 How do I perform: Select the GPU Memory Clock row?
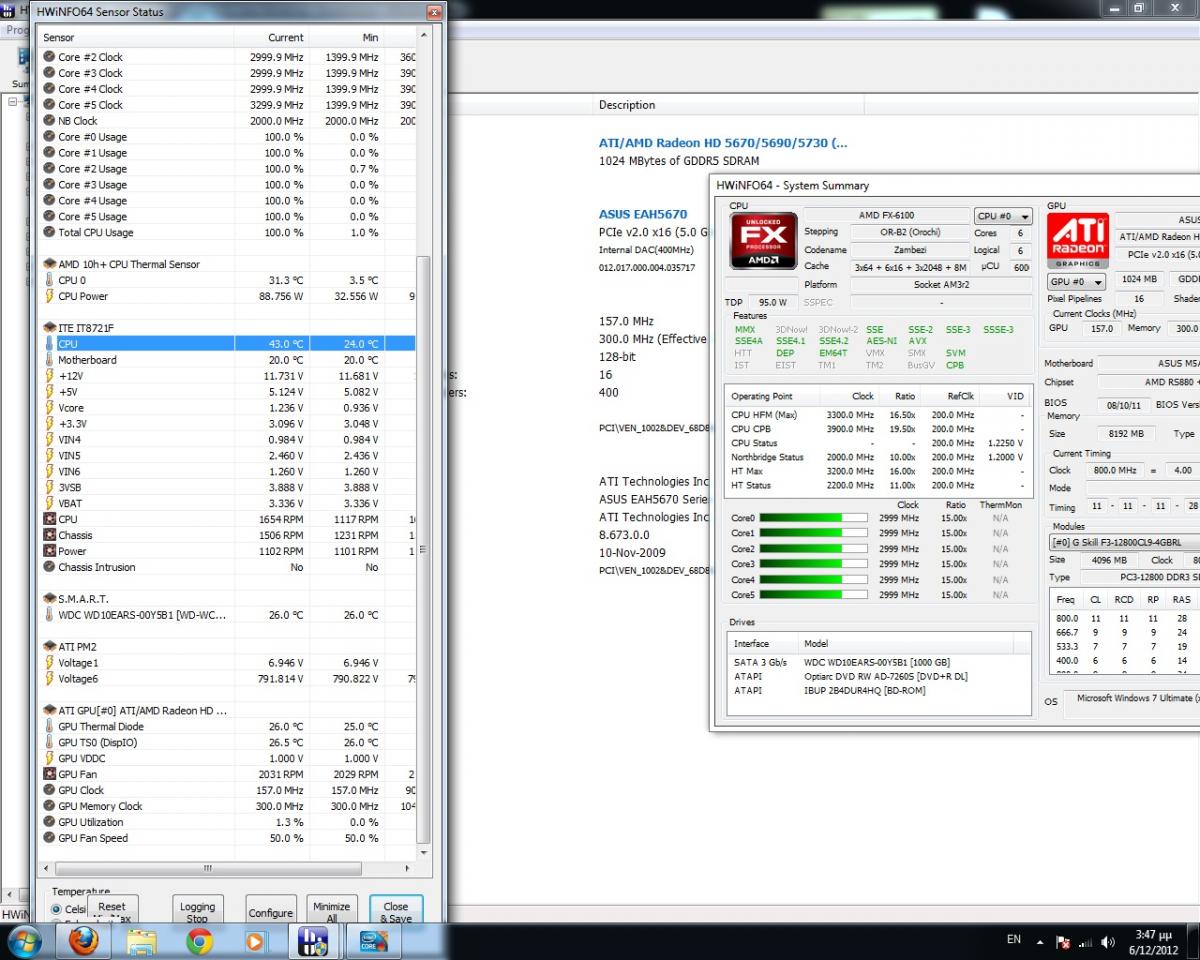pyautogui.click(x=227, y=806)
